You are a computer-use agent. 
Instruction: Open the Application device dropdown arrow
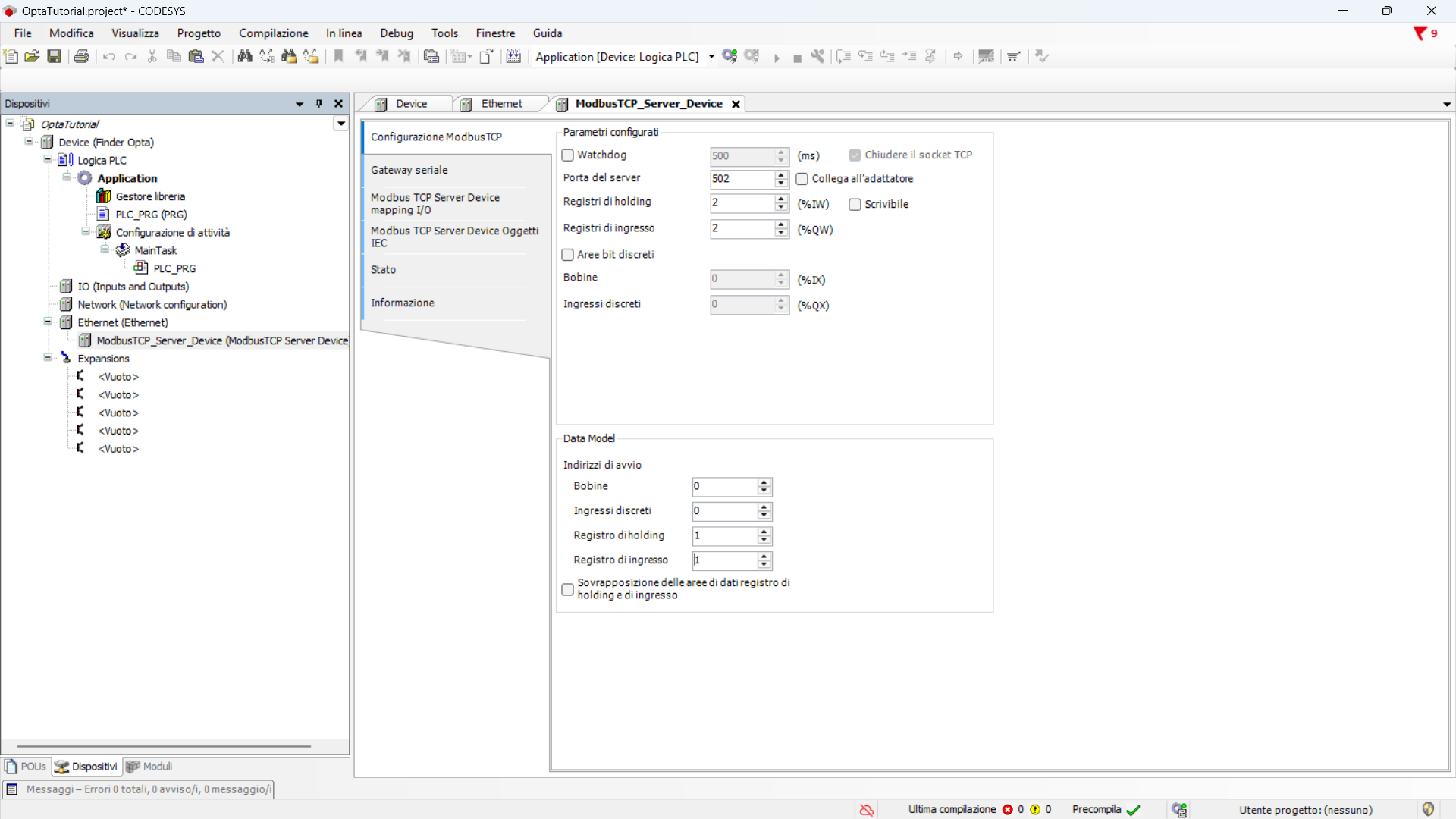coord(711,57)
